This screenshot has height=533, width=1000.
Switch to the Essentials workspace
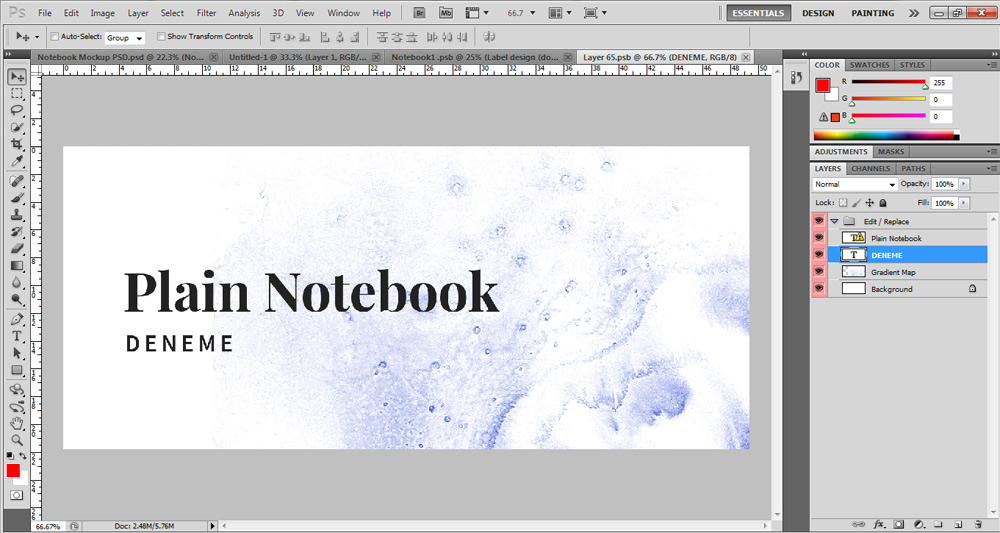758,13
